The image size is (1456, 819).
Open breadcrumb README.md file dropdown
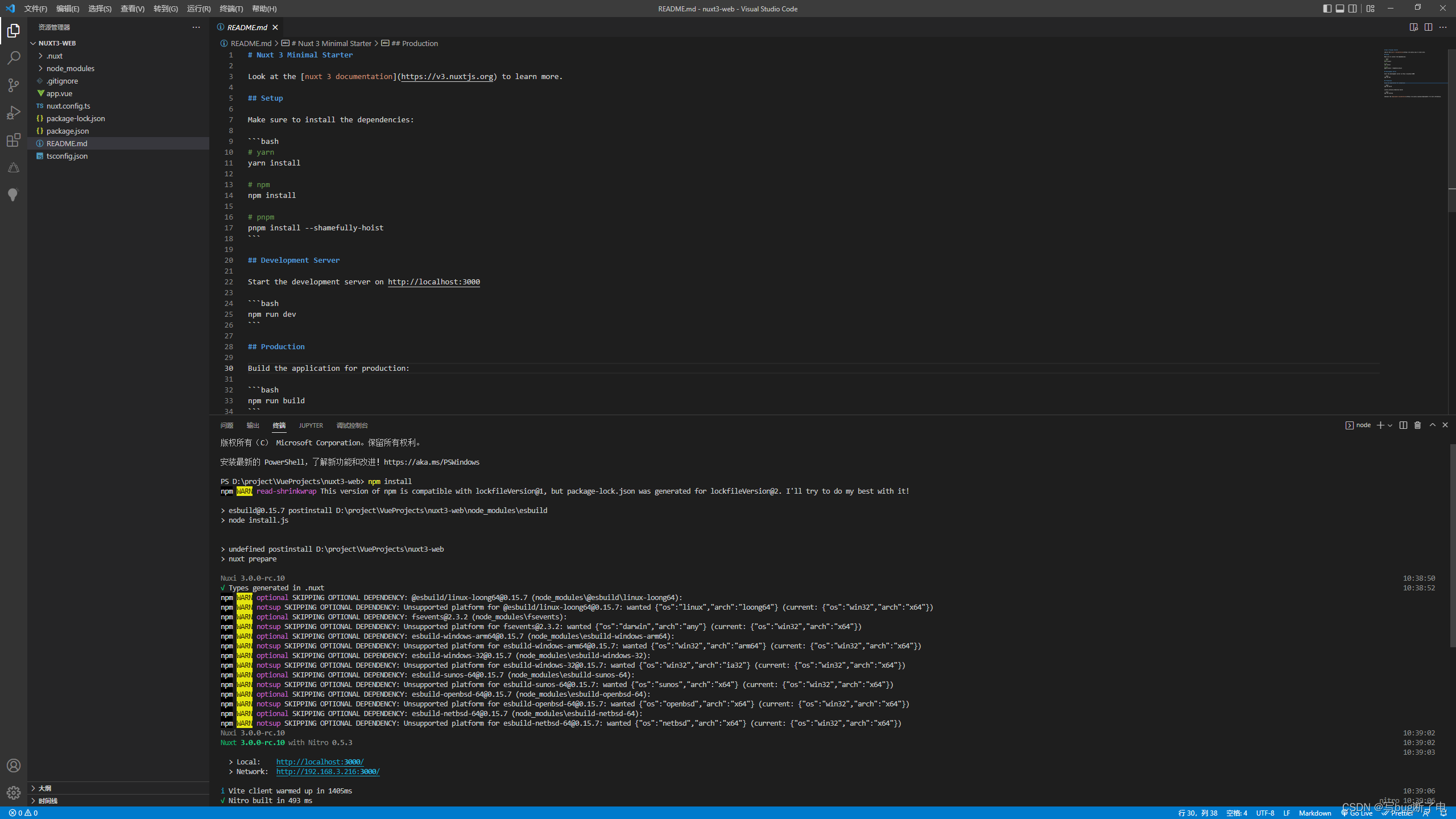(246, 43)
